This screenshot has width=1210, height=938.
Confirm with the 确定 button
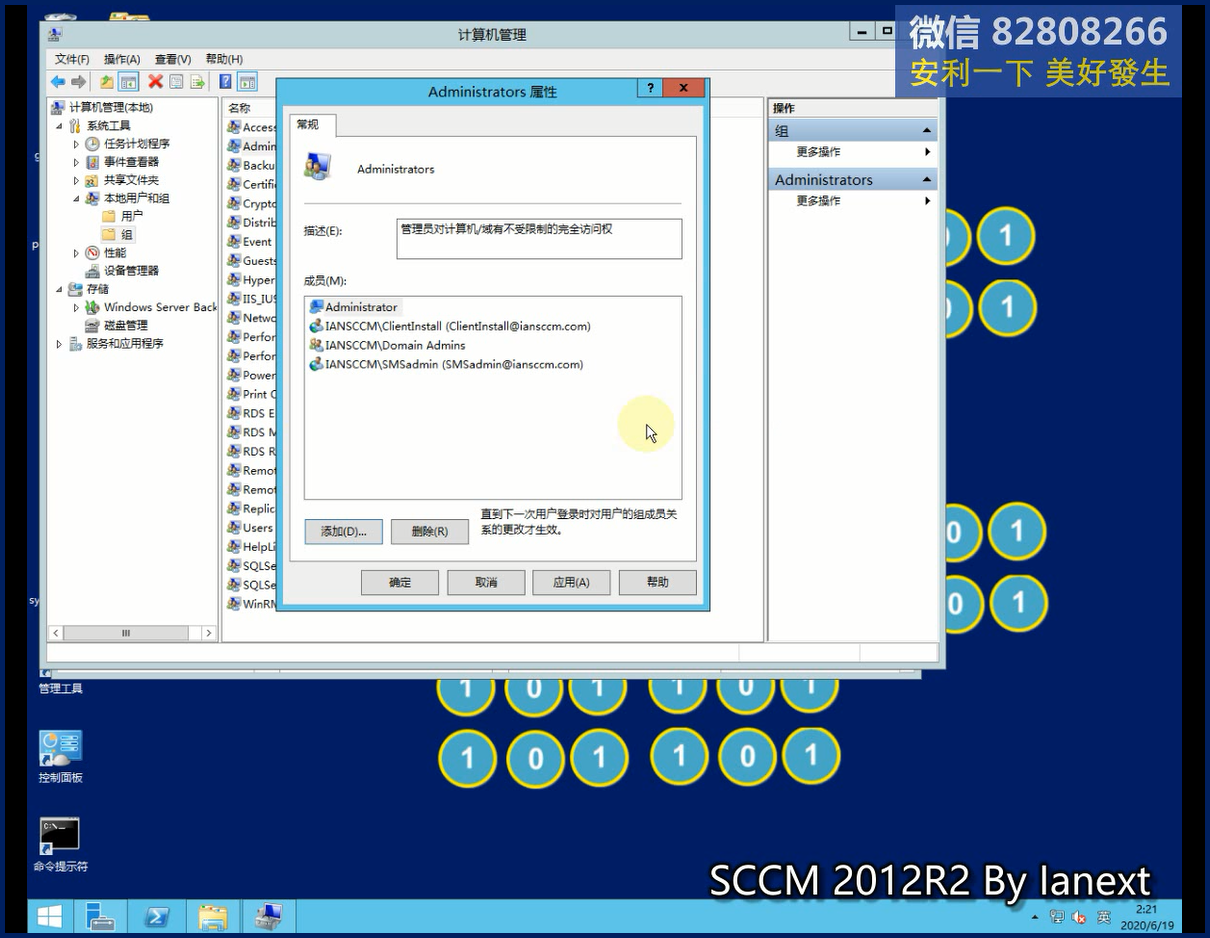[x=400, y=582]
